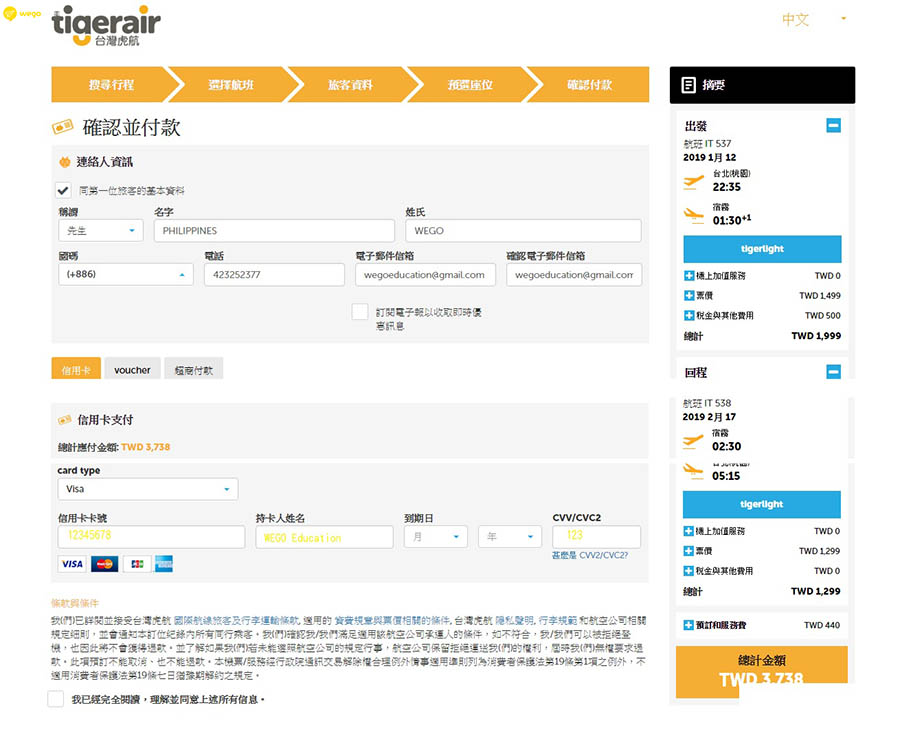Go to the 搜尋行程 step
This screenshot has width=900, height=736.
(111, 84)
